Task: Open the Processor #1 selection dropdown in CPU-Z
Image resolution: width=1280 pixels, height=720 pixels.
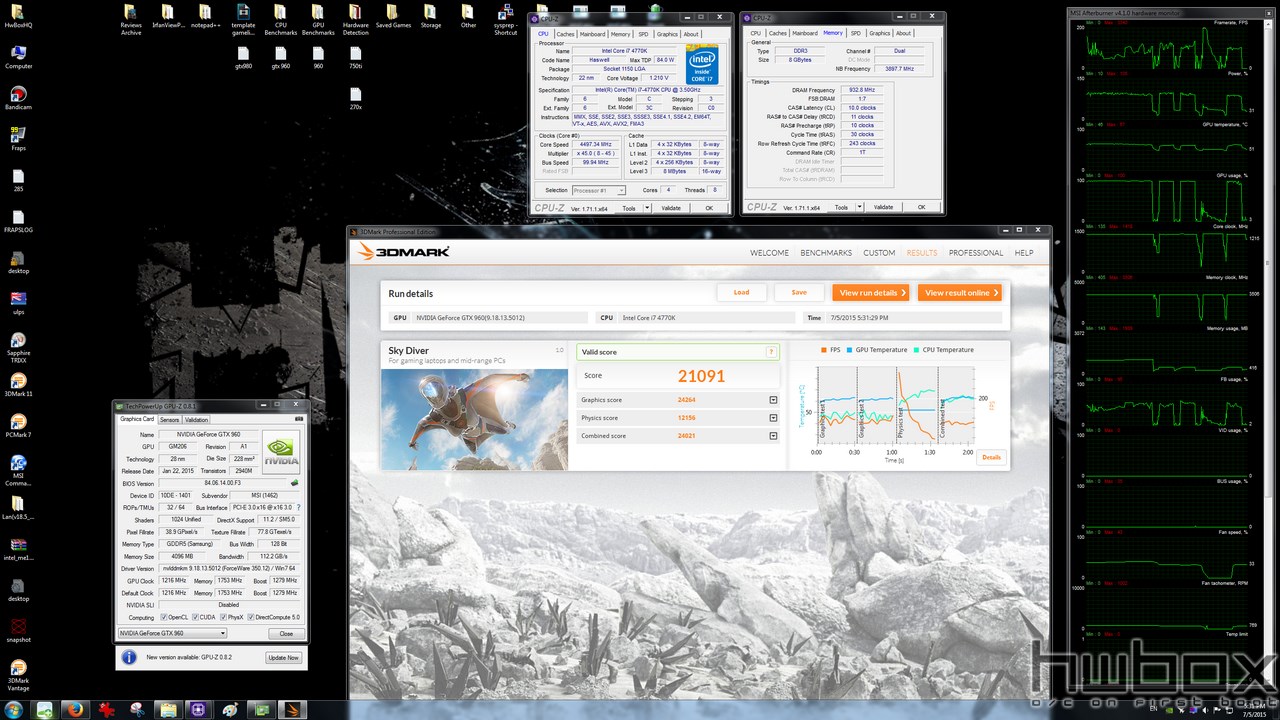Action: tap(599, 190)
